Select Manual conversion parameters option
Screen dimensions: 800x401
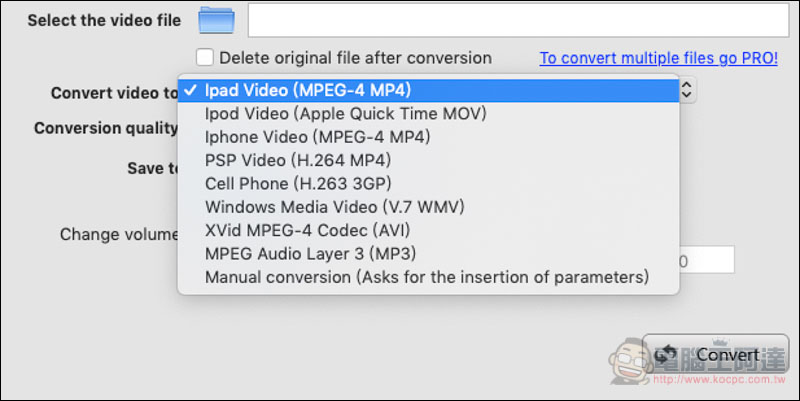(x=429, y=277)
